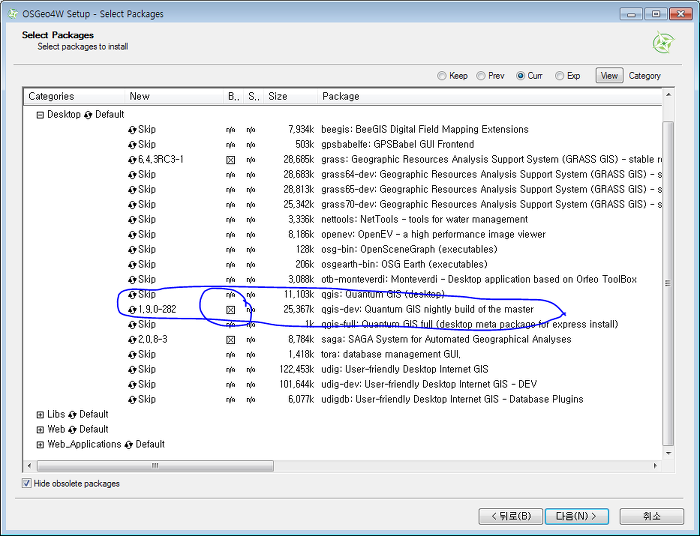Expand the Web category

[40, 430]
